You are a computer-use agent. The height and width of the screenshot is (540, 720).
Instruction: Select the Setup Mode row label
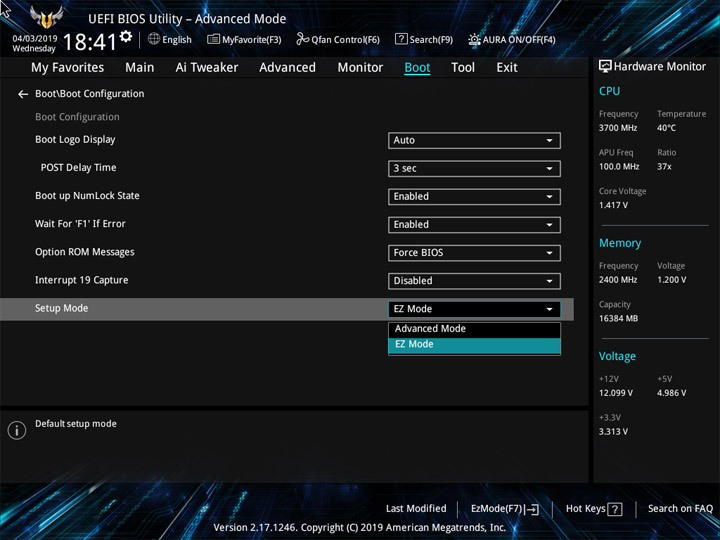62,309
